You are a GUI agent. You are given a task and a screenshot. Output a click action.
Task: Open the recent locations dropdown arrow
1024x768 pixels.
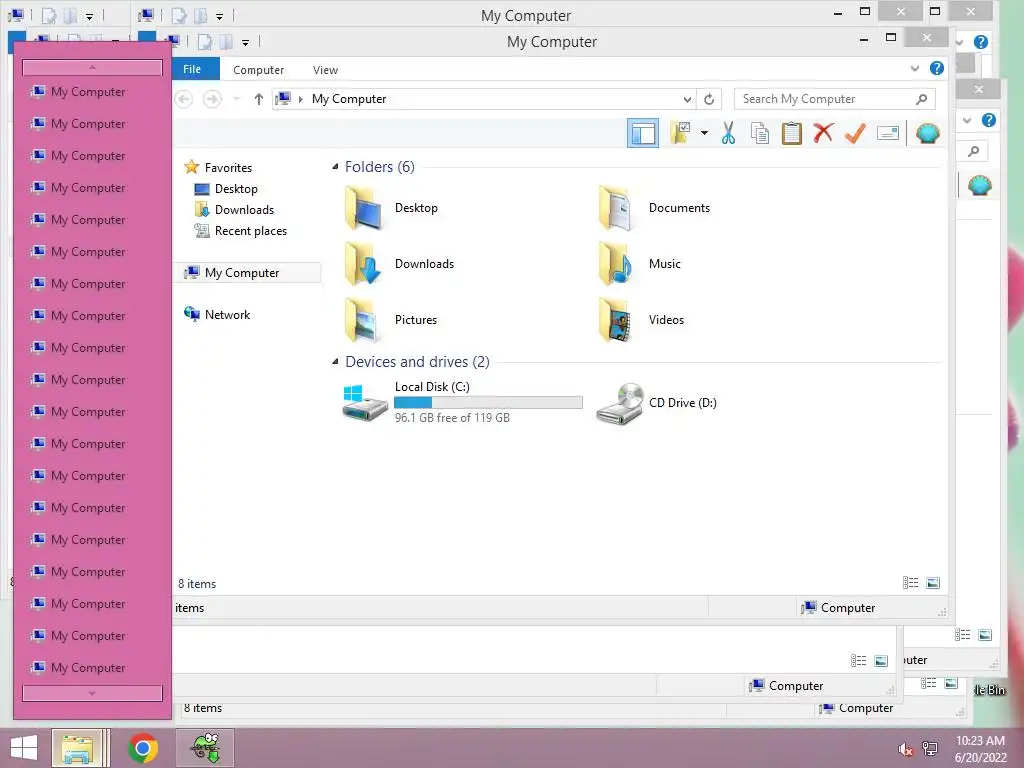(x=236, y=99)
